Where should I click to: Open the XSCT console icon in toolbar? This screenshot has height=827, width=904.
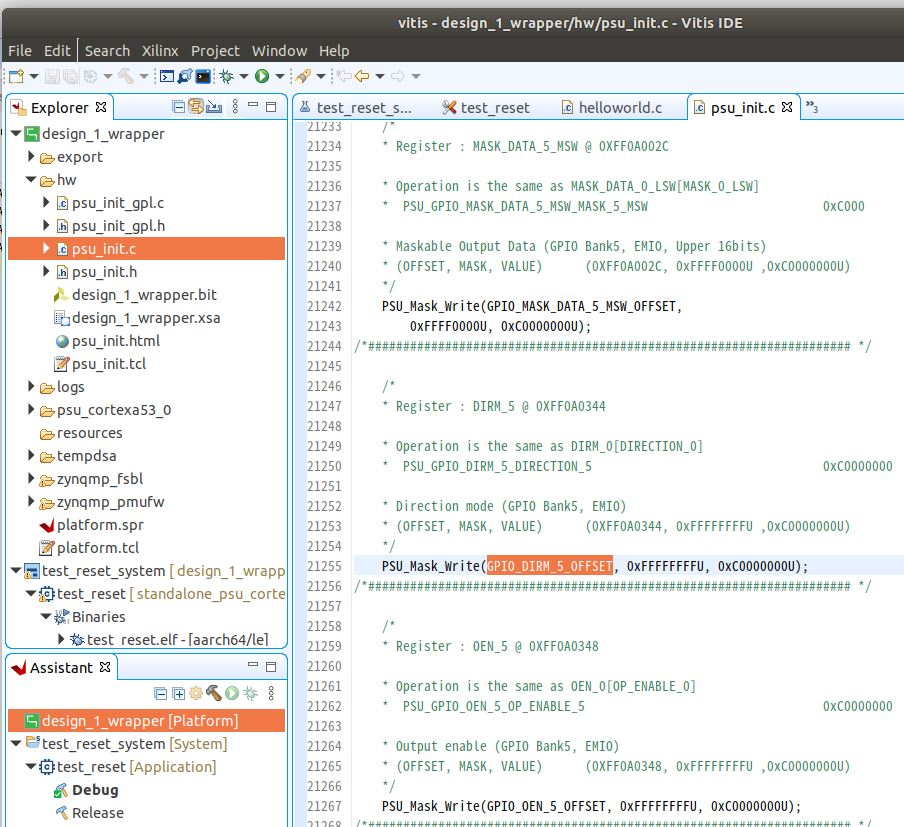click(x=167, y=76)
